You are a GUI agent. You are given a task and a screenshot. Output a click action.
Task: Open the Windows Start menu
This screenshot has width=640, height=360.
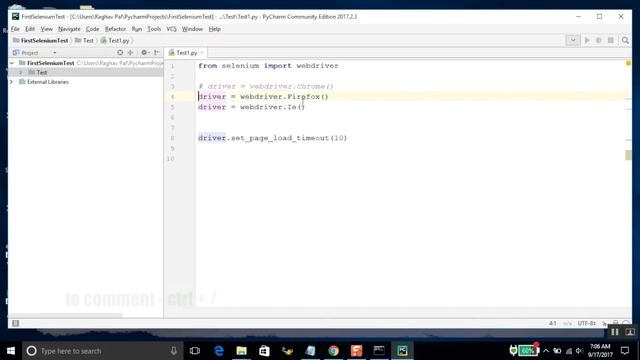click(11, 351)
